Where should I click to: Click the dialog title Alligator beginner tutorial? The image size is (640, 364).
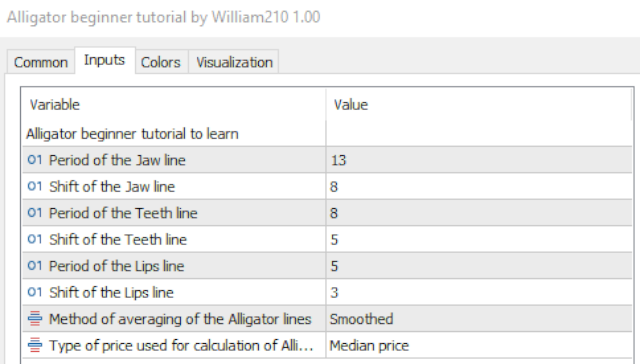[163, 17]
